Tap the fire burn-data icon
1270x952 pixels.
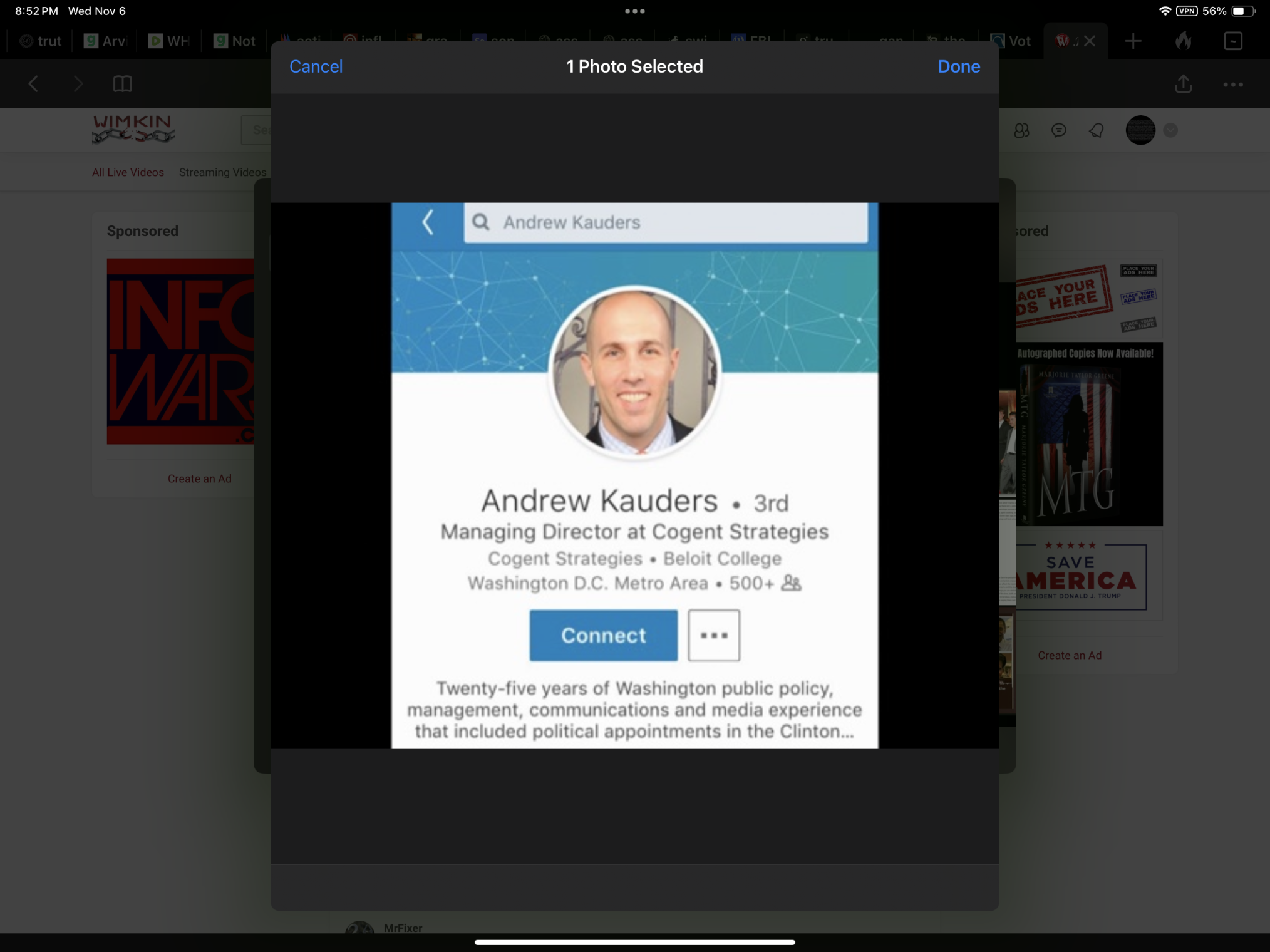pos(1183,41)
